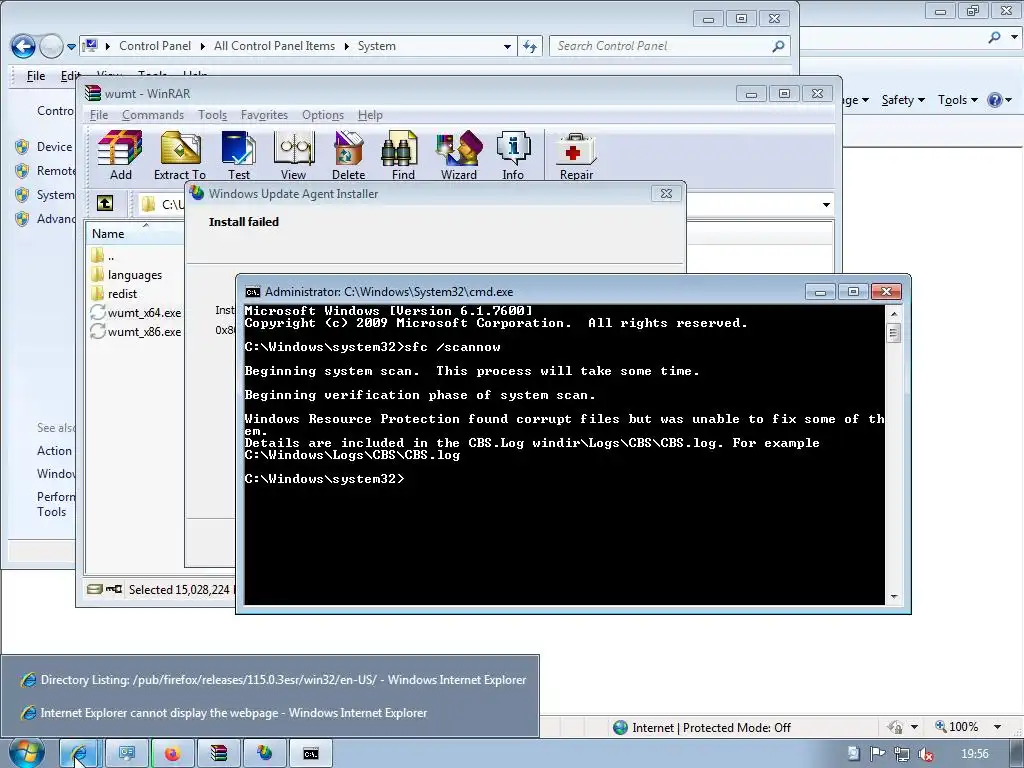Click the Add icon in WinRAR toolbar
Viewport: 1024px width, 768px height.
120,155
